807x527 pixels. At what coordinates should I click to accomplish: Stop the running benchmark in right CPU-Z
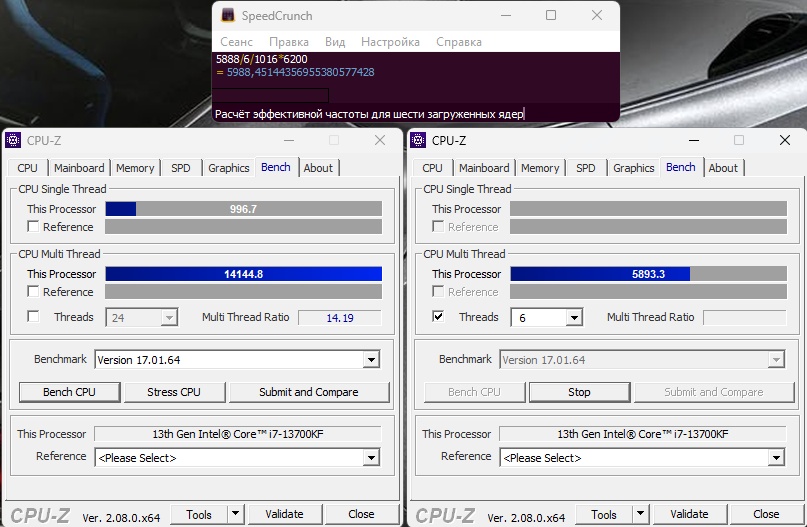[x=579, y=392]
